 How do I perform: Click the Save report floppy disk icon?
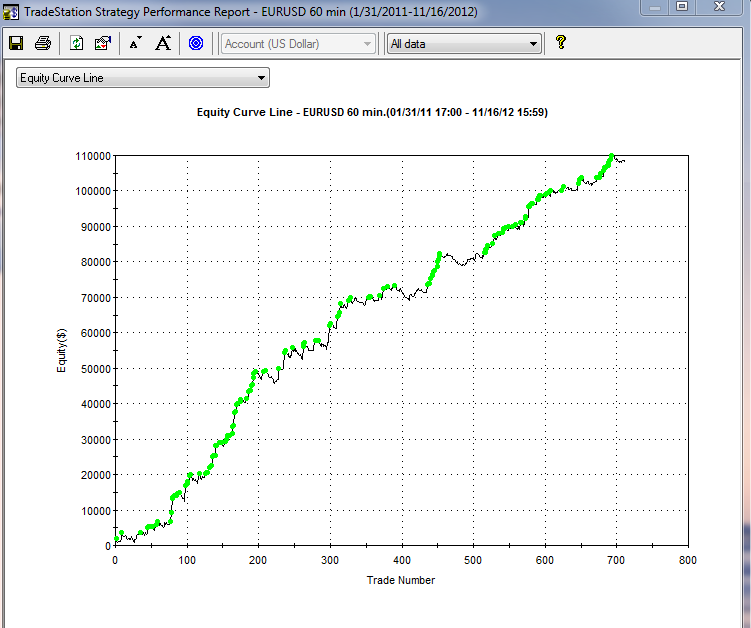pyautogui.click(x=16, y=43)
